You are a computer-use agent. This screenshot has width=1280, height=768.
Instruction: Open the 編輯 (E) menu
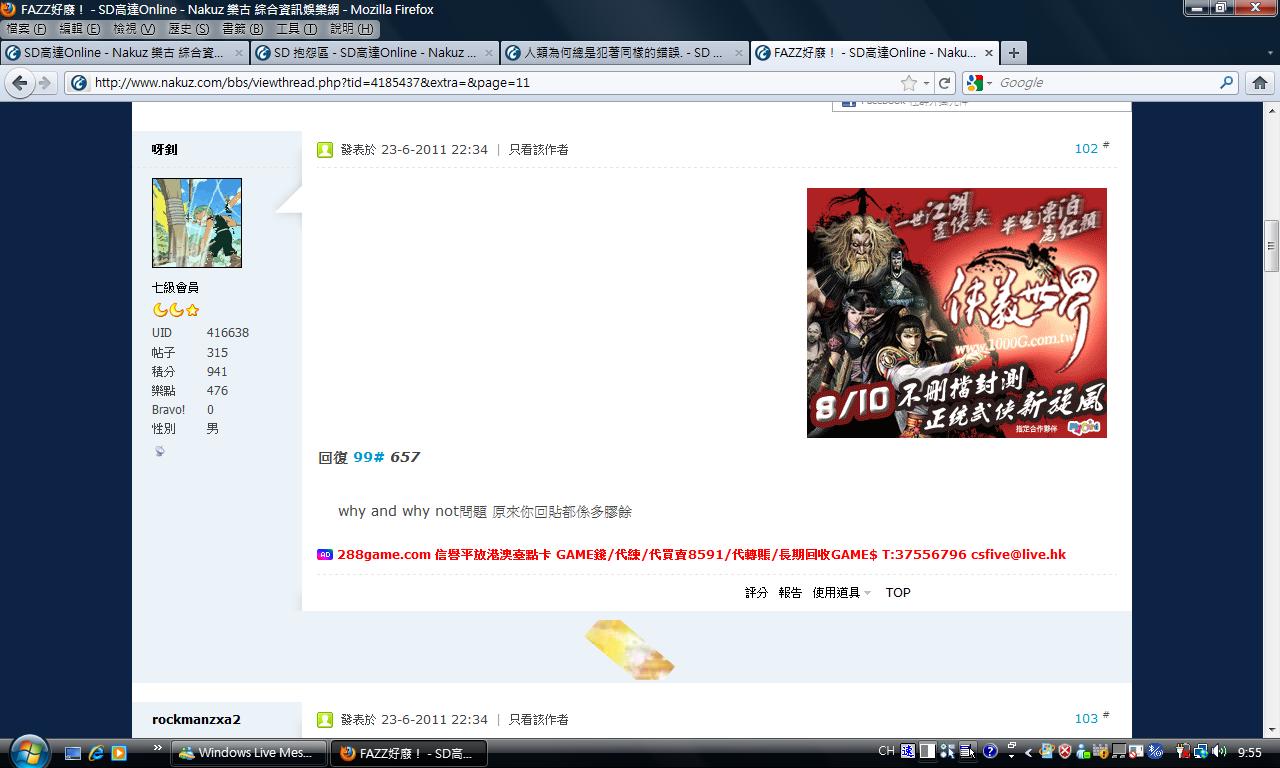coord(80,29)
